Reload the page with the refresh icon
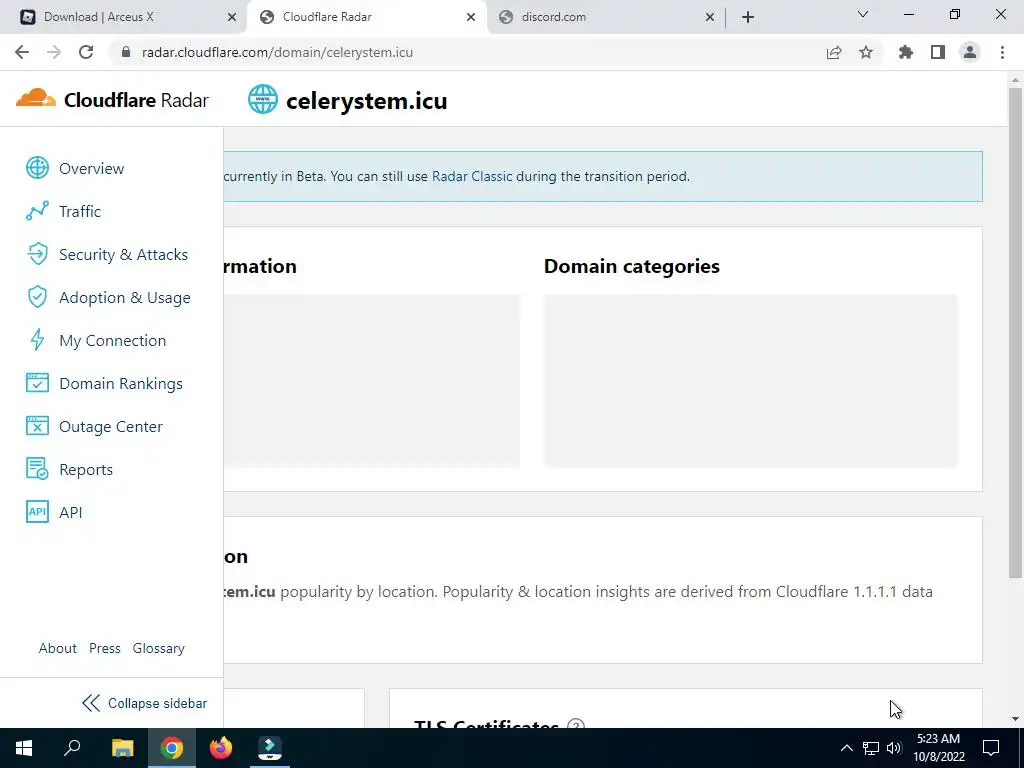The image size is (1024, 768). (86, 52)
